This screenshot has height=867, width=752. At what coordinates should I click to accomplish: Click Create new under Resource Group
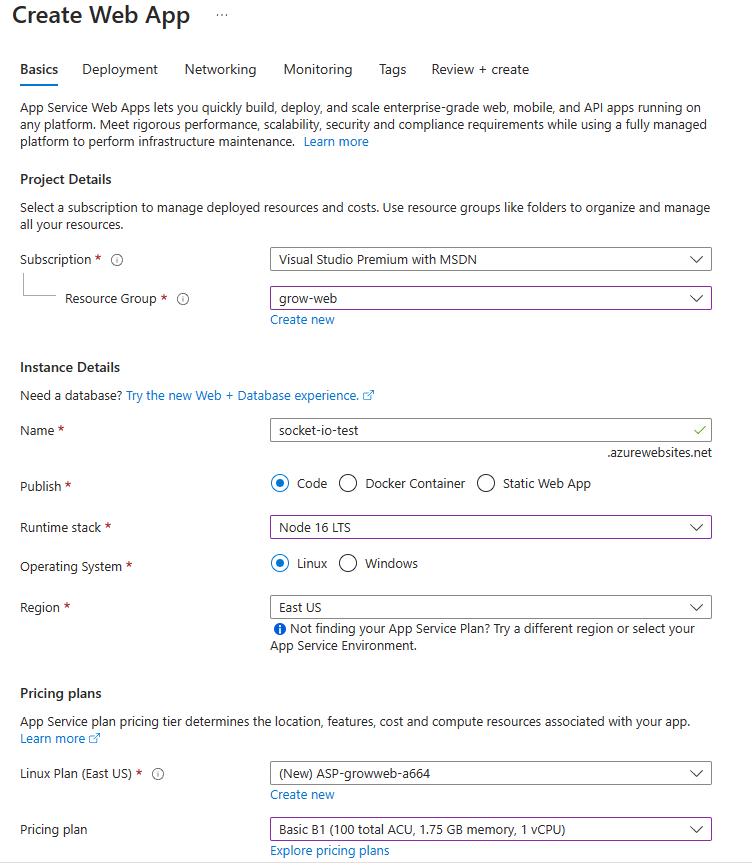tap(302, 320)
